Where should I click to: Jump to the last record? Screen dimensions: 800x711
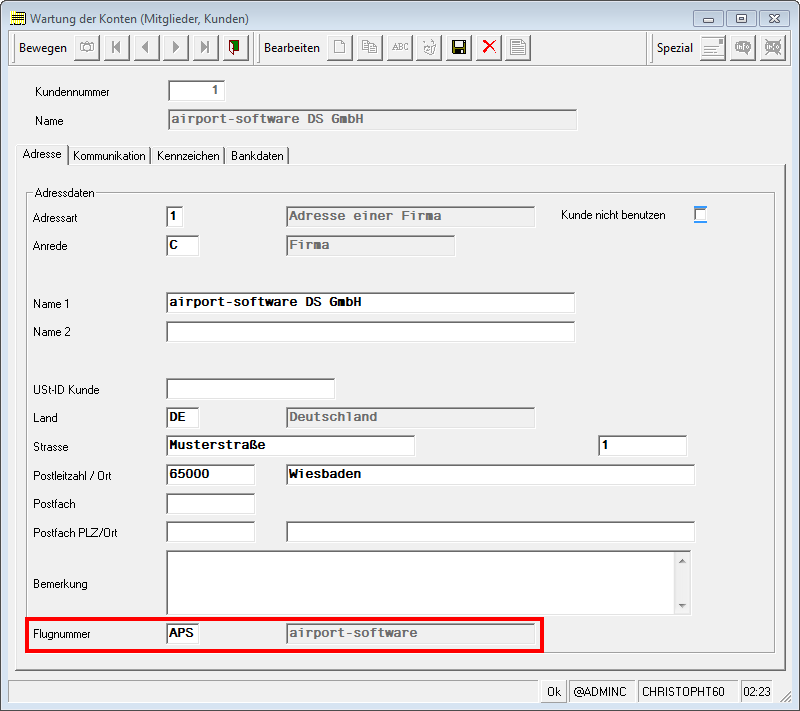tap(205, 48)
